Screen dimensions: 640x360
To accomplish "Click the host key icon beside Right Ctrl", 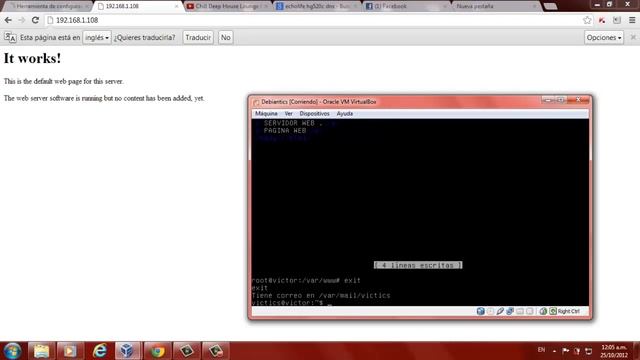I will (553, 311).
